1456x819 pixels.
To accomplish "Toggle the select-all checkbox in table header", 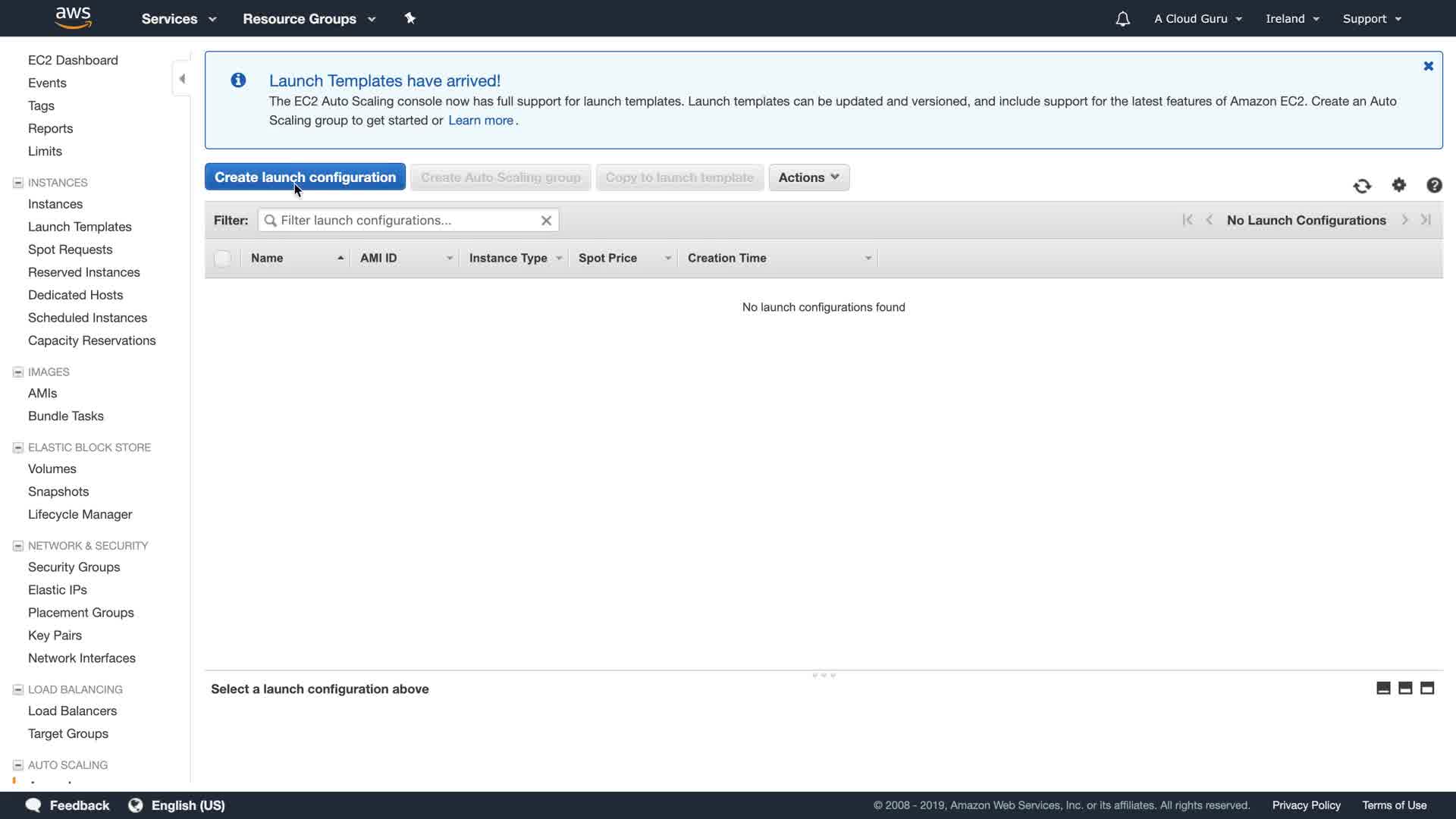I will tap(222, 259).
